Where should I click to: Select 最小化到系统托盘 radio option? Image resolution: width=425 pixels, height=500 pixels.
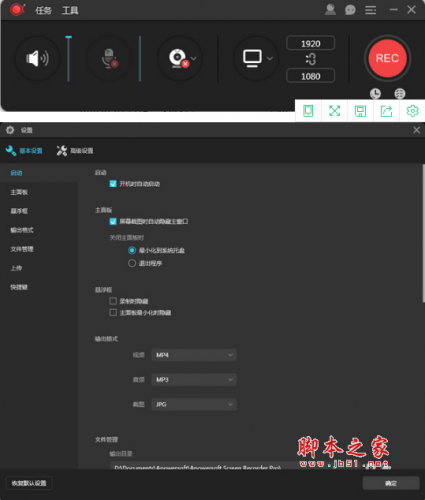(132, 250)
